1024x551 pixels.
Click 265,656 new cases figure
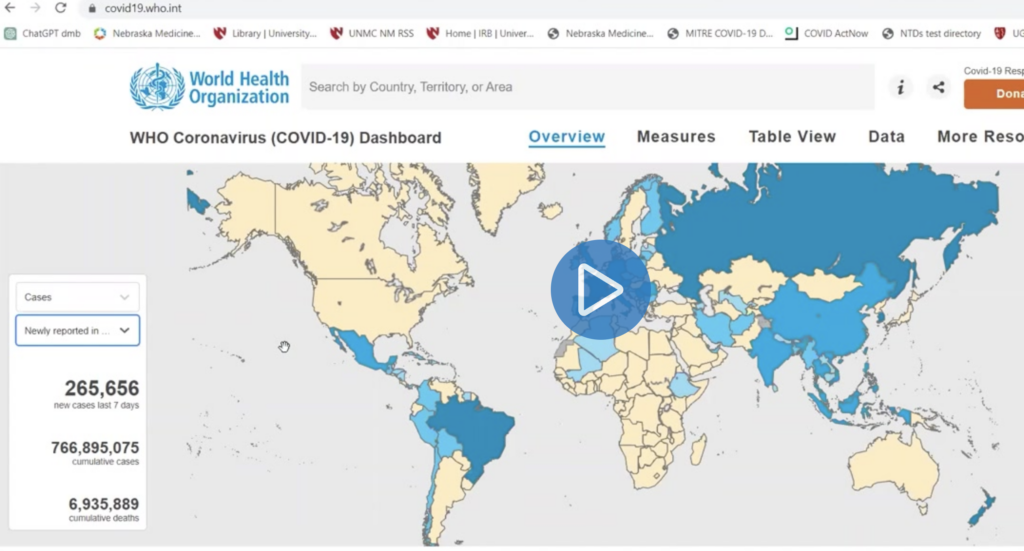coord(102,388)
